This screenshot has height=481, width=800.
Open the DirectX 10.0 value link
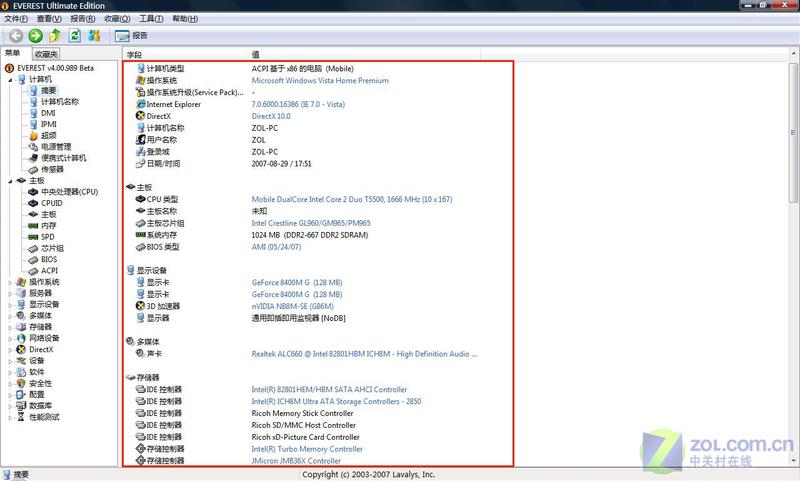tap(271, 116)
